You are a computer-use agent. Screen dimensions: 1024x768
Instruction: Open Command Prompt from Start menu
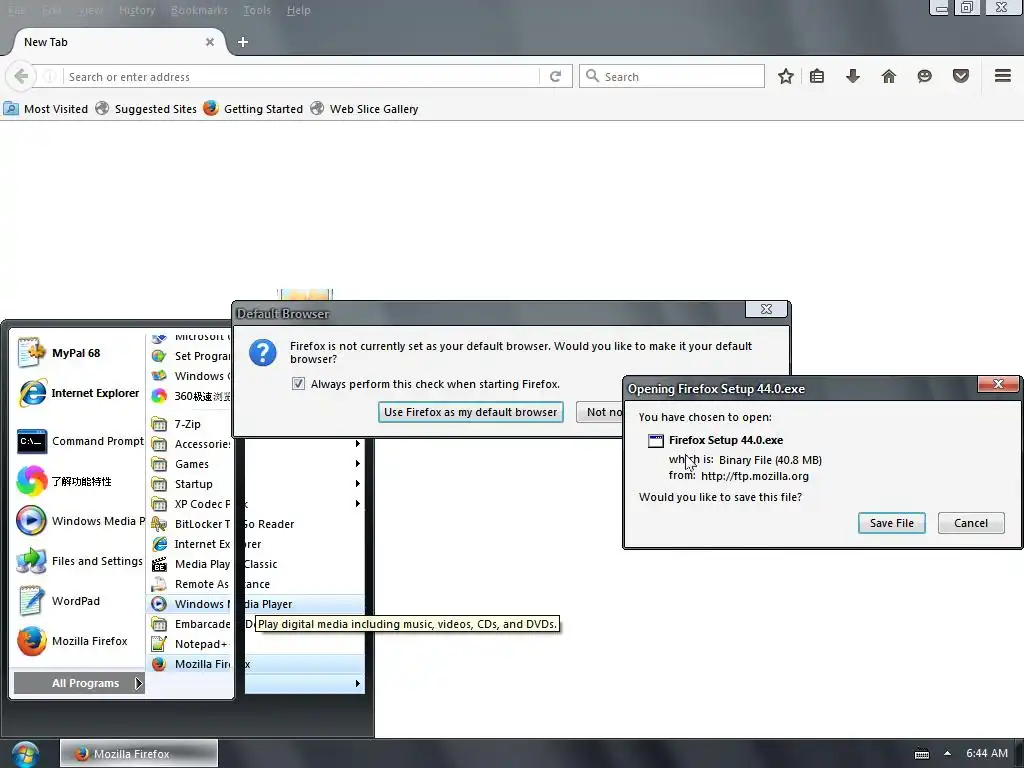pyautogui.click(x=78, y=441)
